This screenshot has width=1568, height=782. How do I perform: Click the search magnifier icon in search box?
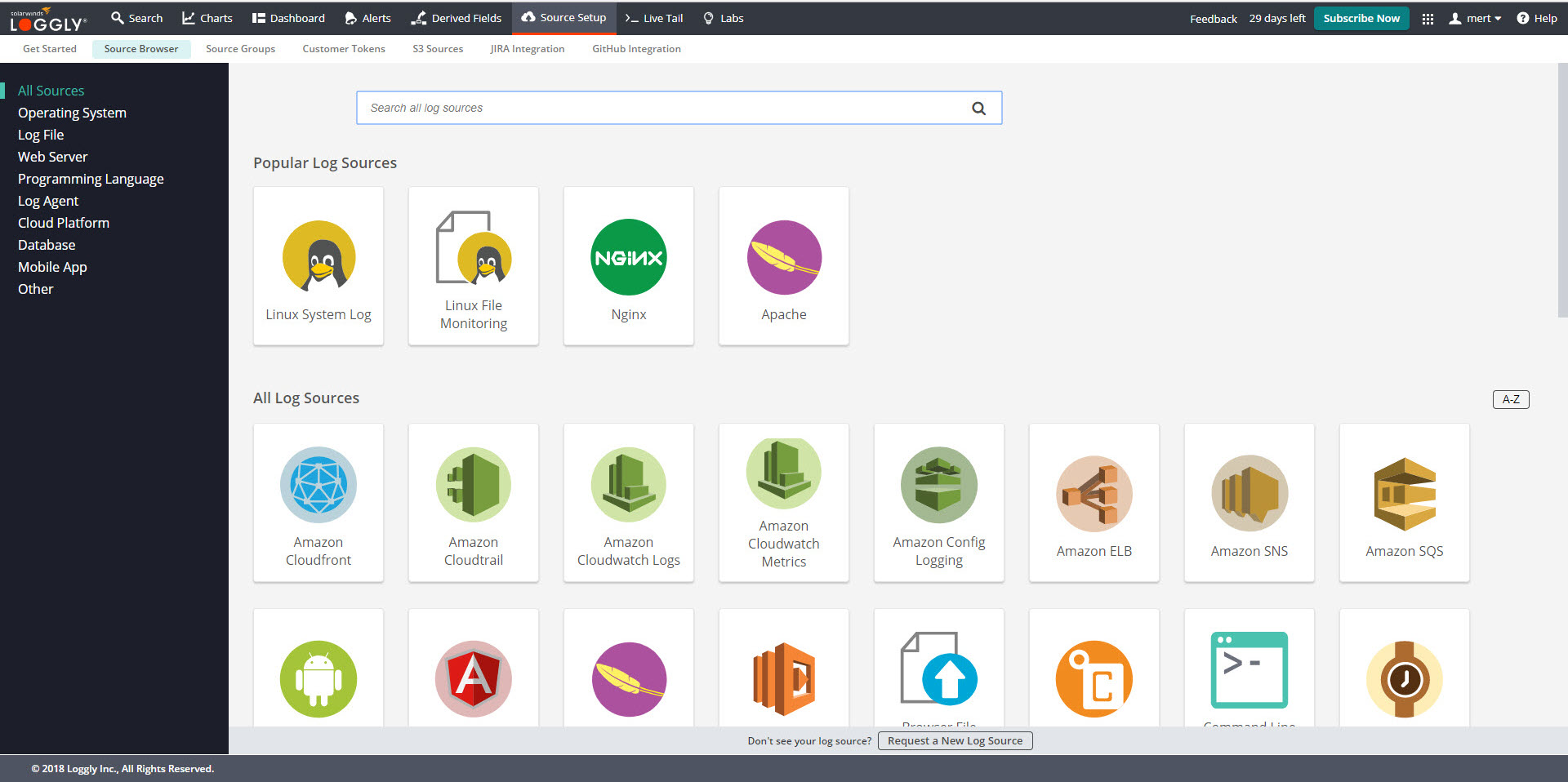[978, 108]
